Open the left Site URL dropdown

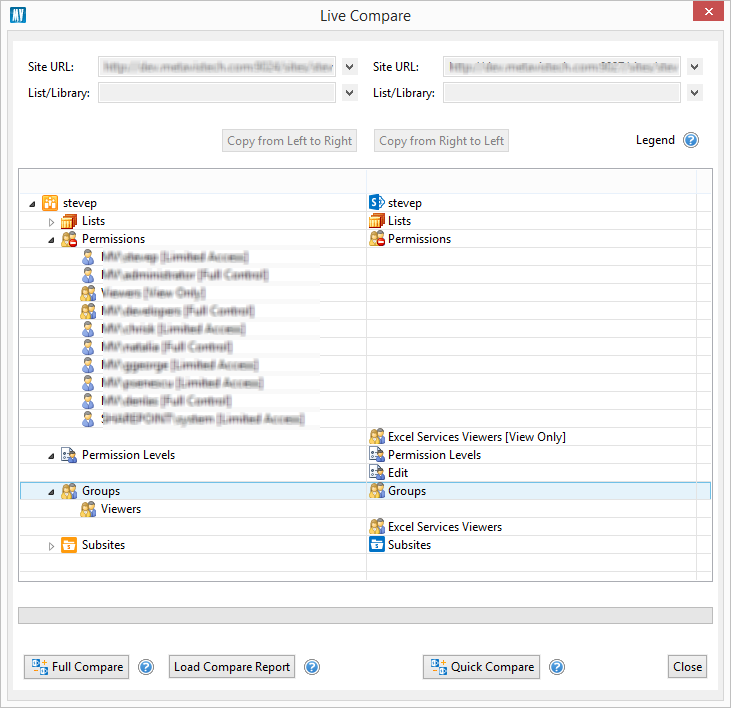coord(349,67)
